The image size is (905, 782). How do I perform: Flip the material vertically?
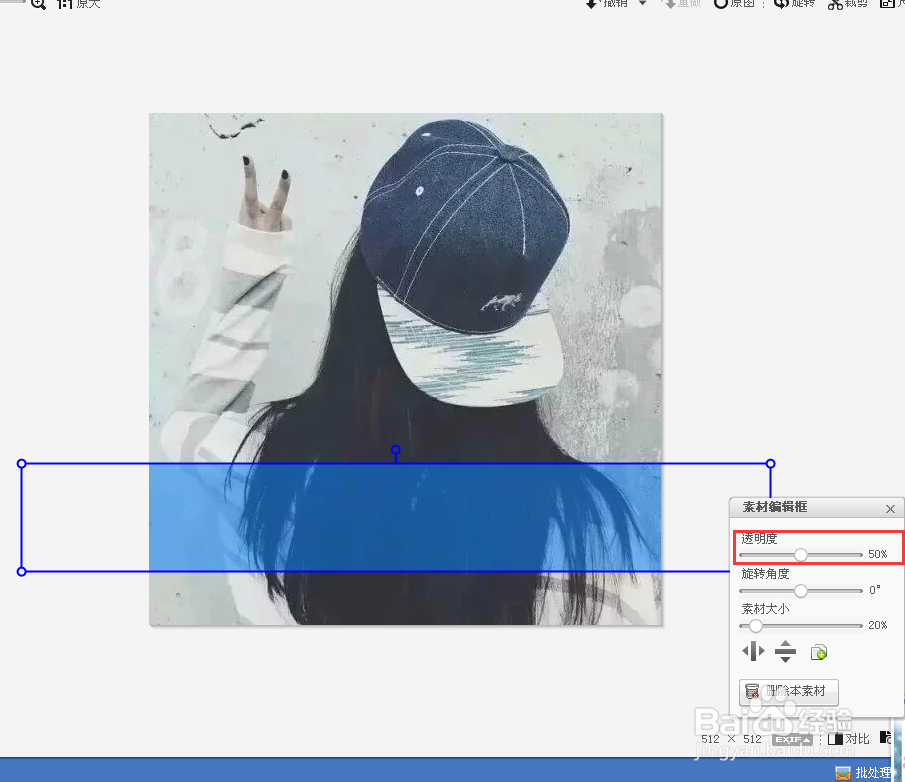pos(785,651)
